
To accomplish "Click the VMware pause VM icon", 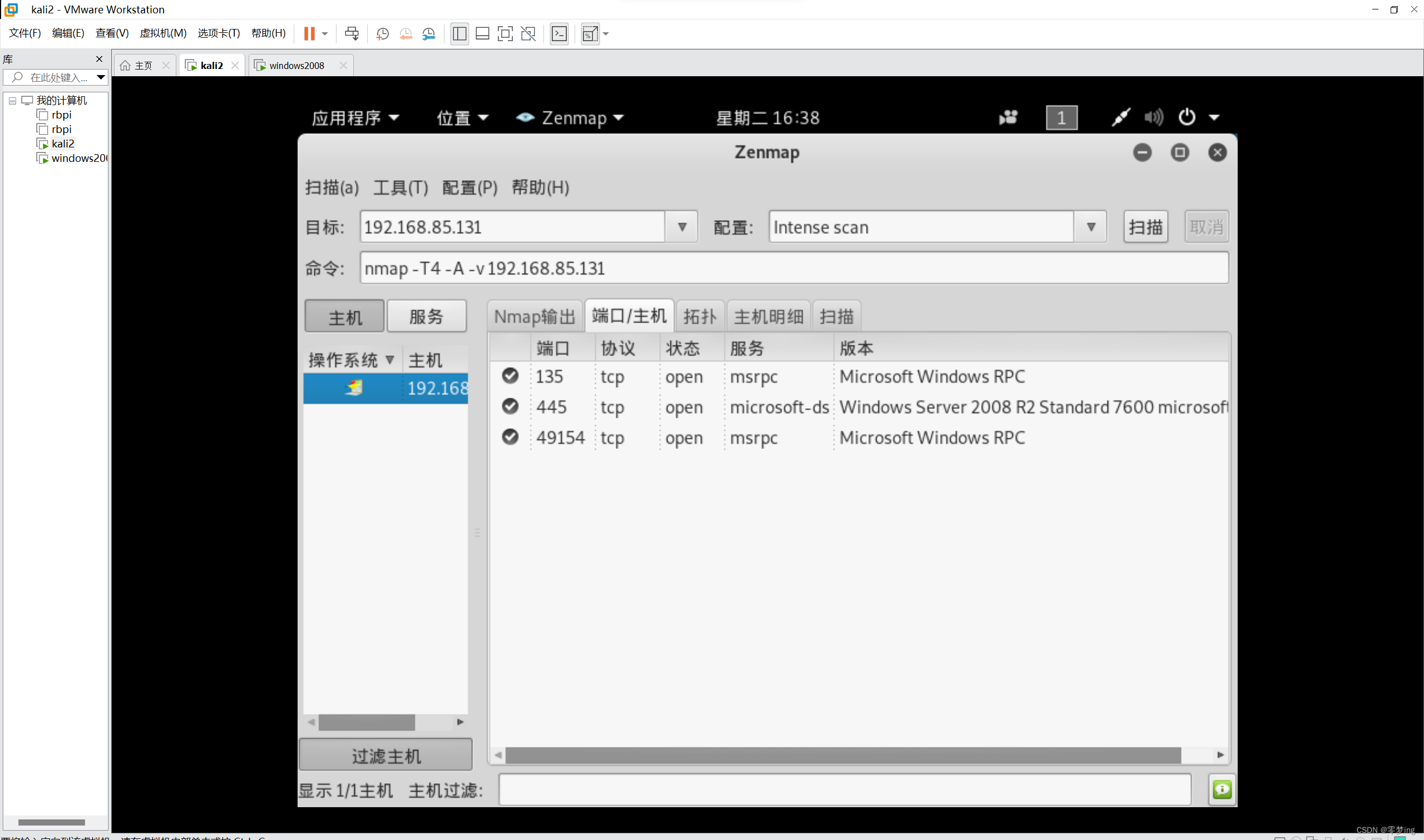I will [x=309, y=33].
